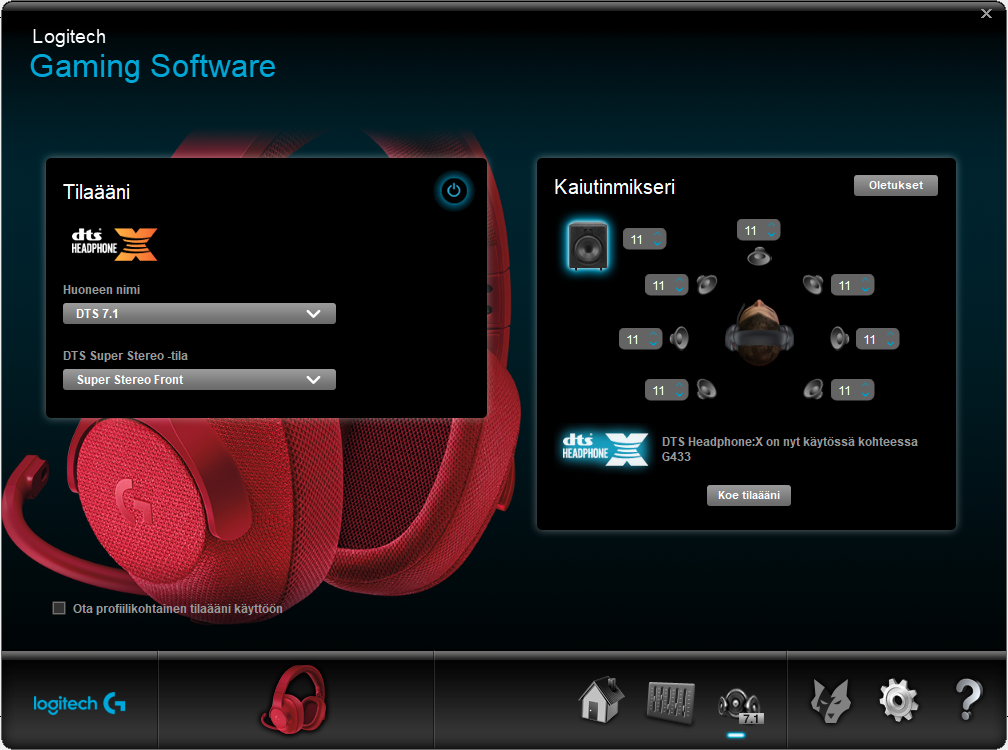Click the DTS Headphone:X logo in Kaiutinmikseri panel
1008x750 pixels.
click(605, 449)
